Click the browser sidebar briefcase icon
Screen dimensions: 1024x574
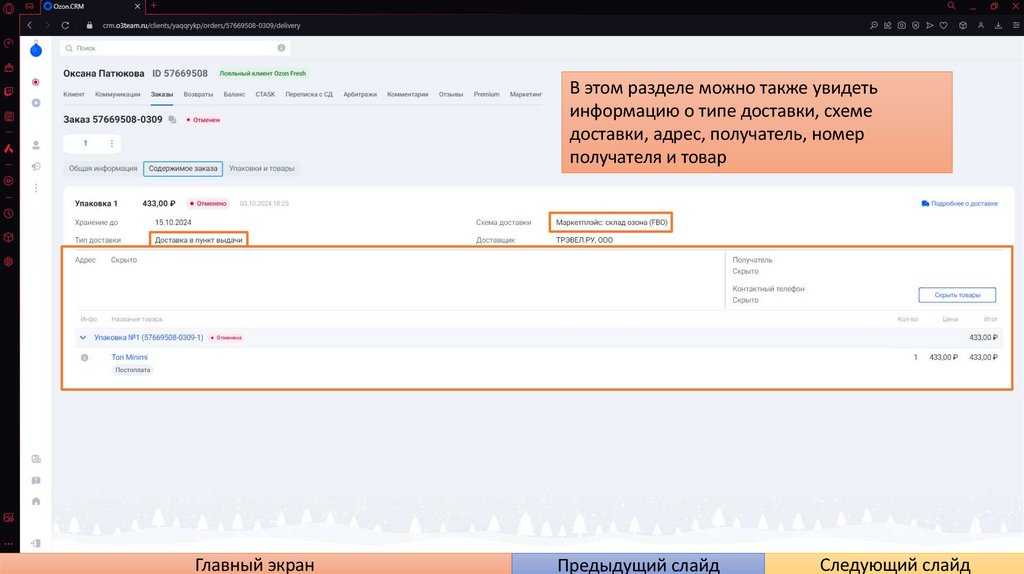click(8, 67)
